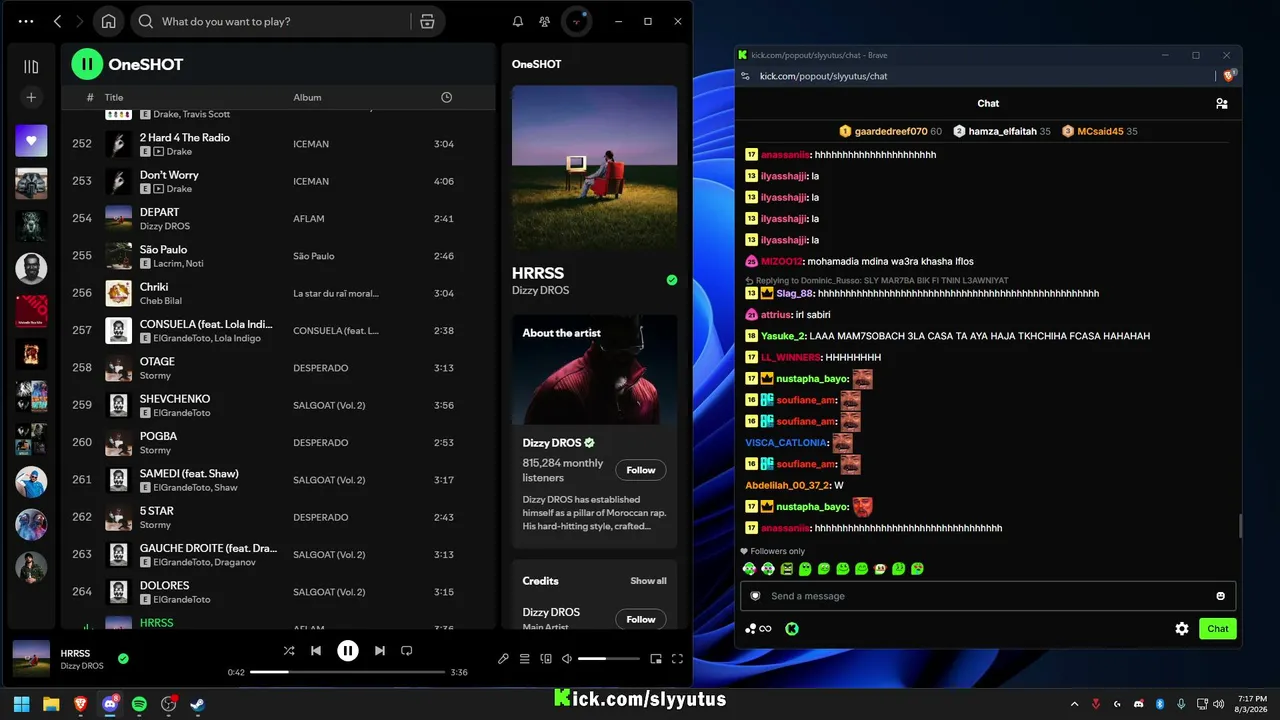Toggle saved checkmark in the playback bar
Viewport: 1280px width, 720px height.
pyautogui.click(x=123, y=658)
